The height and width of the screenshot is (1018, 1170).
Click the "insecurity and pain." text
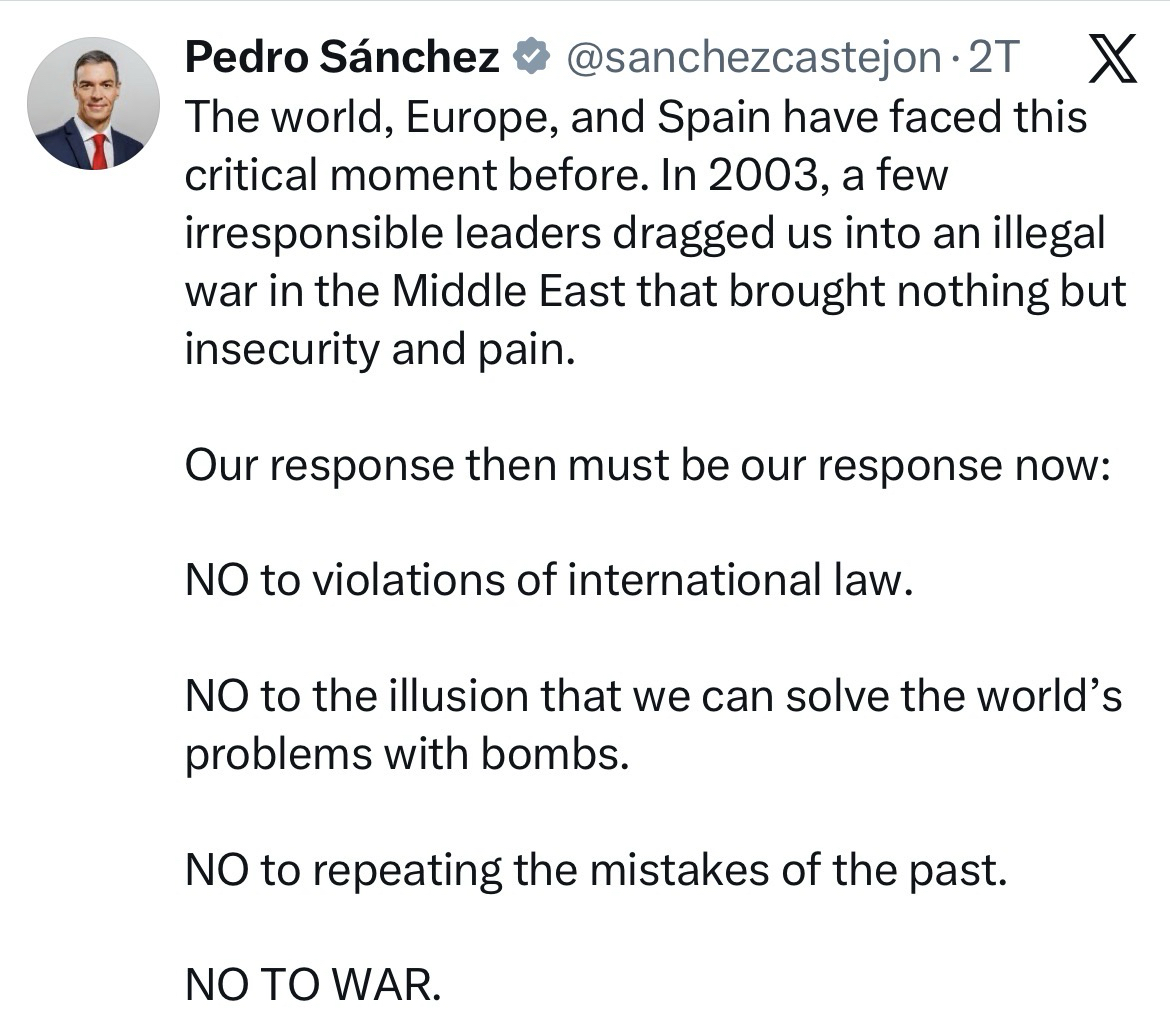pyautogui.click(x=380, y=351)
